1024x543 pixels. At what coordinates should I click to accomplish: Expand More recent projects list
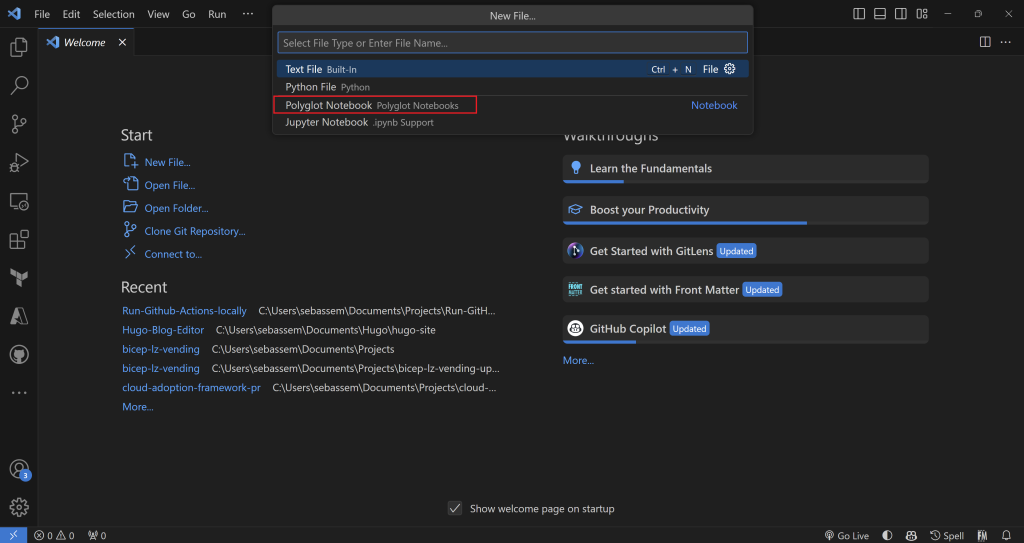point(137,407)
